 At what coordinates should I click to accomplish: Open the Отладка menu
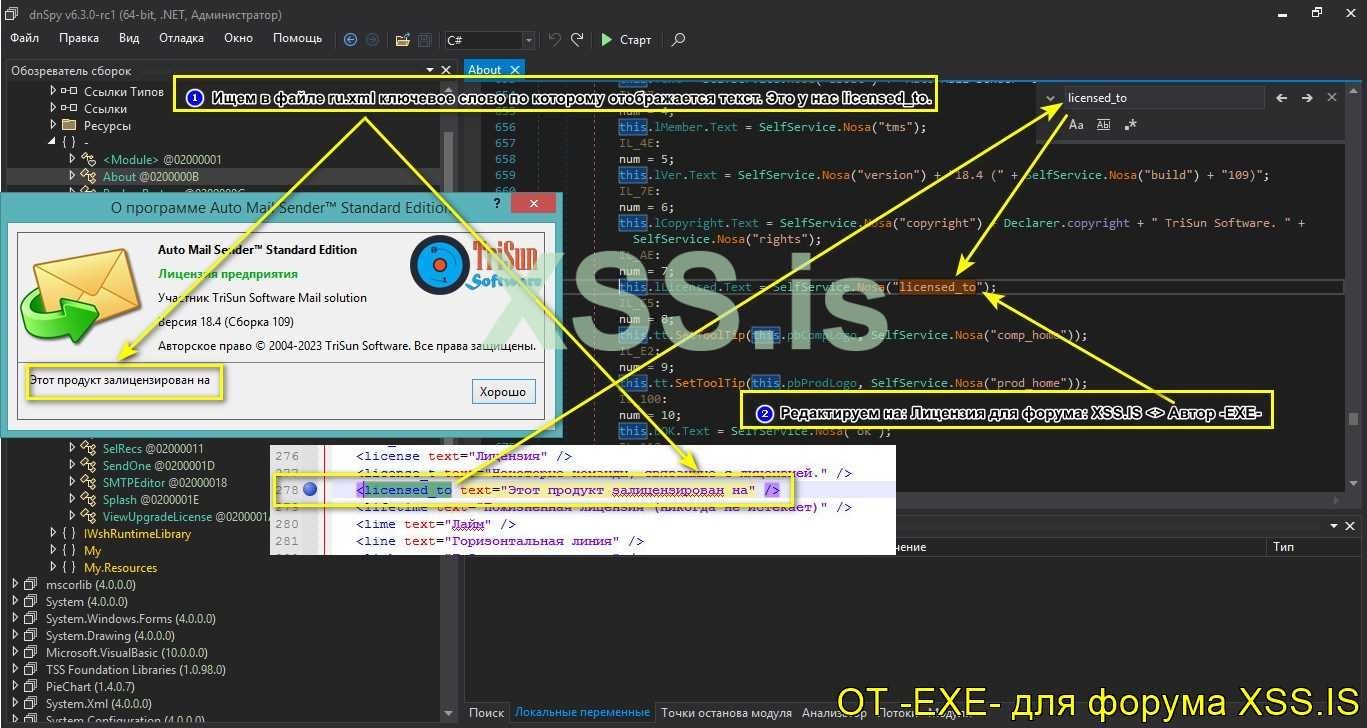pyautogui.click(x=181, y=38)
